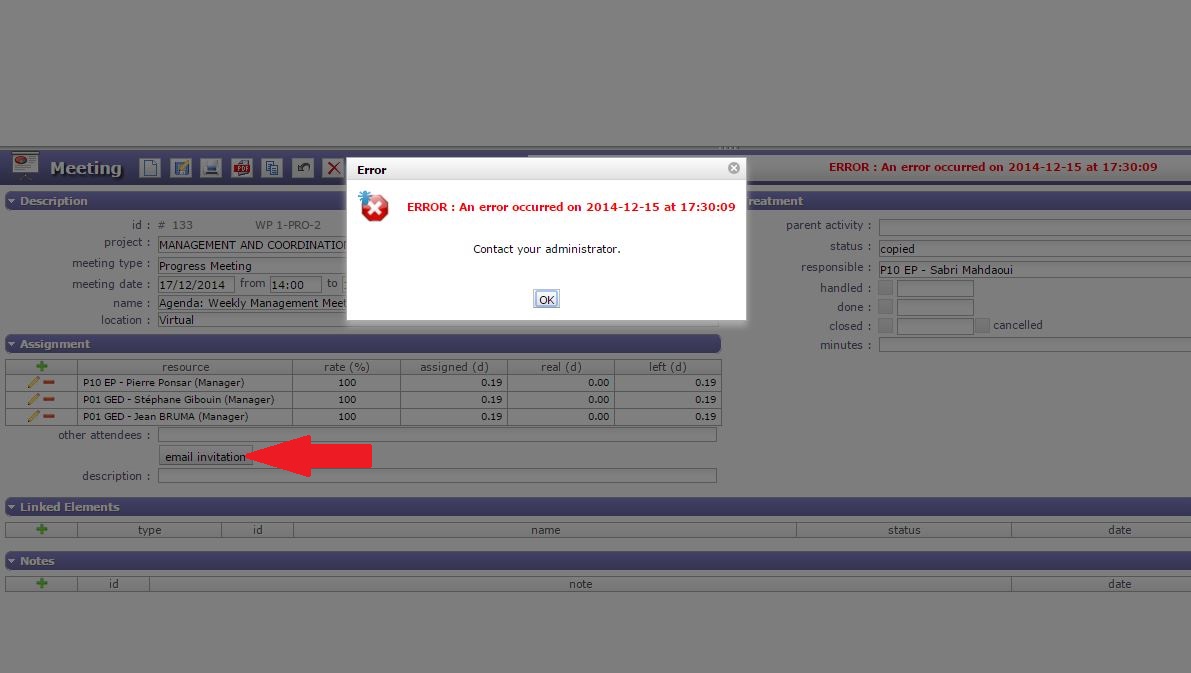The image size is (1191, 673).
Task: Collapse the Description section
Action: pyautogui.click(x=11, y=201)
